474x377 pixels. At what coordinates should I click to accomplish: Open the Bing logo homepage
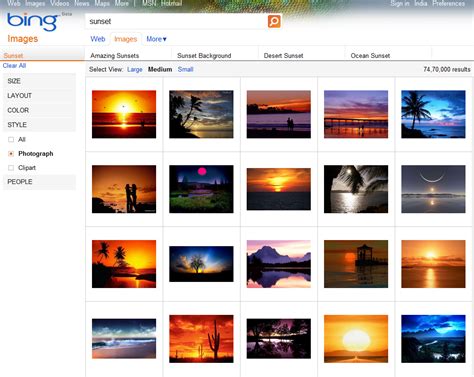(32, 22)
